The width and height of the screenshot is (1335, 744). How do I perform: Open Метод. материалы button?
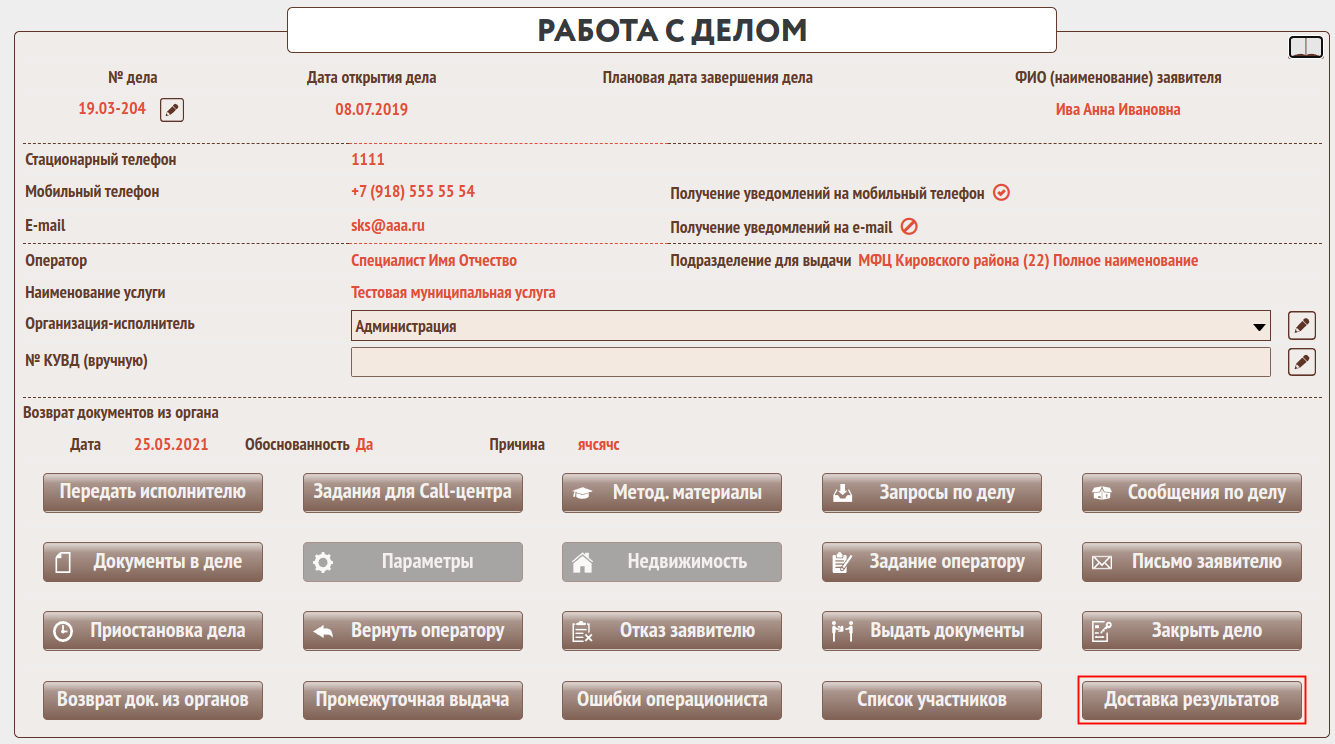coord(672,492)
